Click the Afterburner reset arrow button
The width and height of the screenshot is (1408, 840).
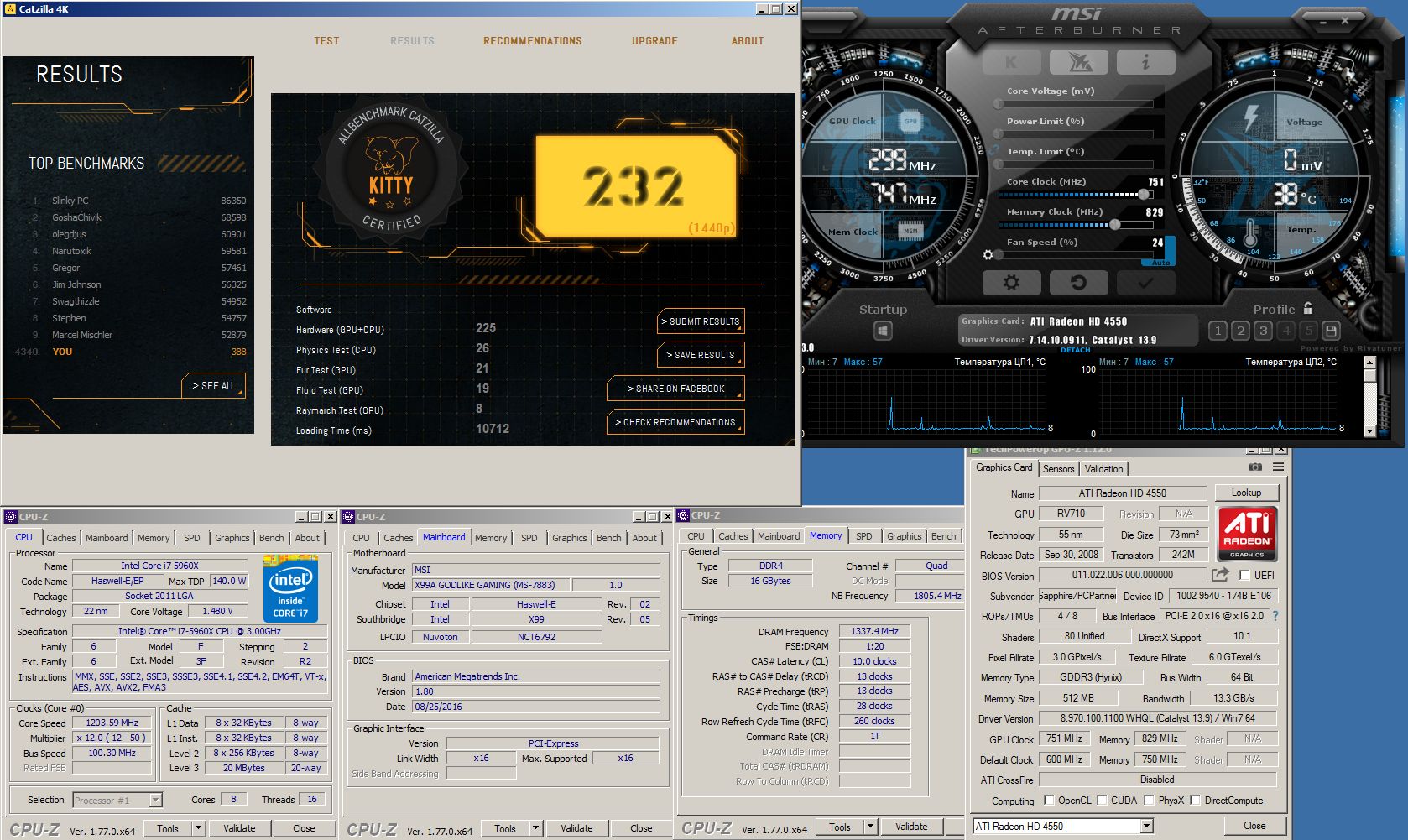point(1078,283)
